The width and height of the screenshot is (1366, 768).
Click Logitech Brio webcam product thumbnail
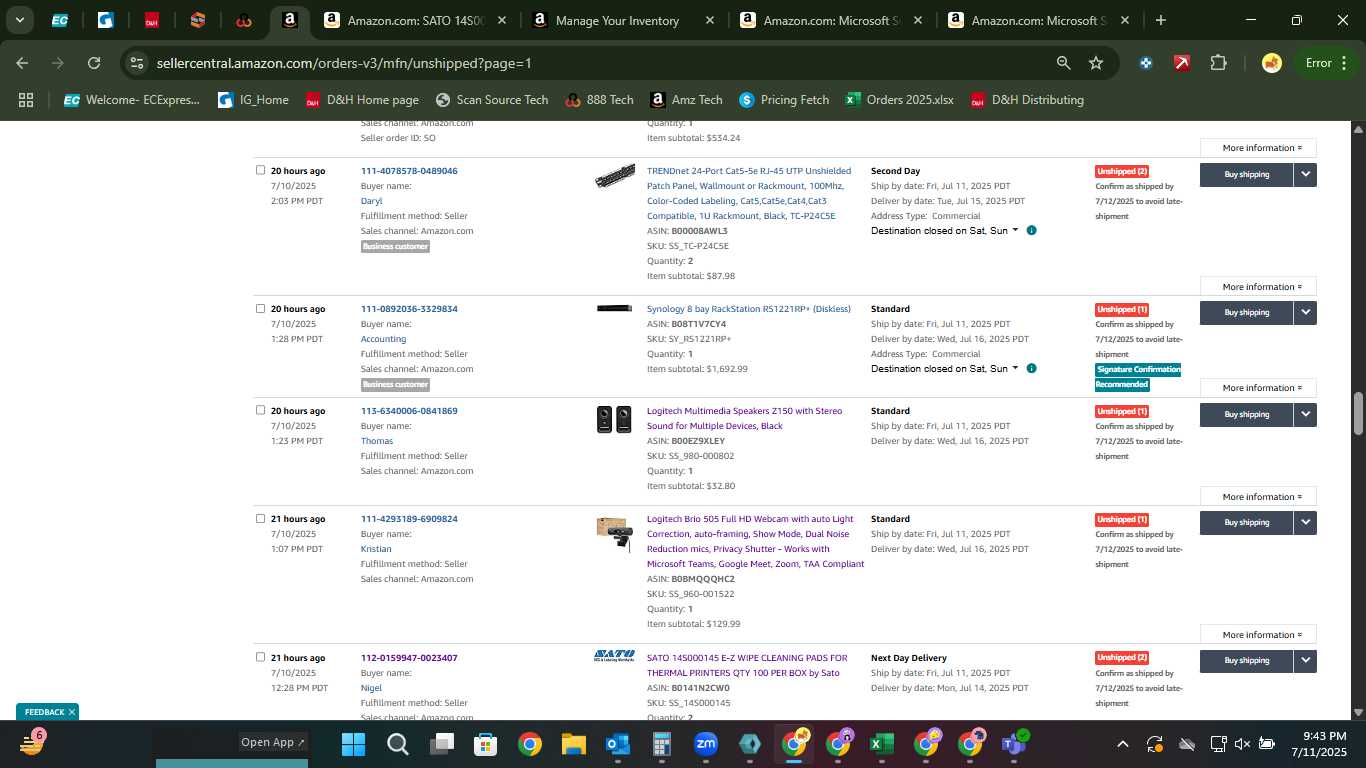[614, 534]
